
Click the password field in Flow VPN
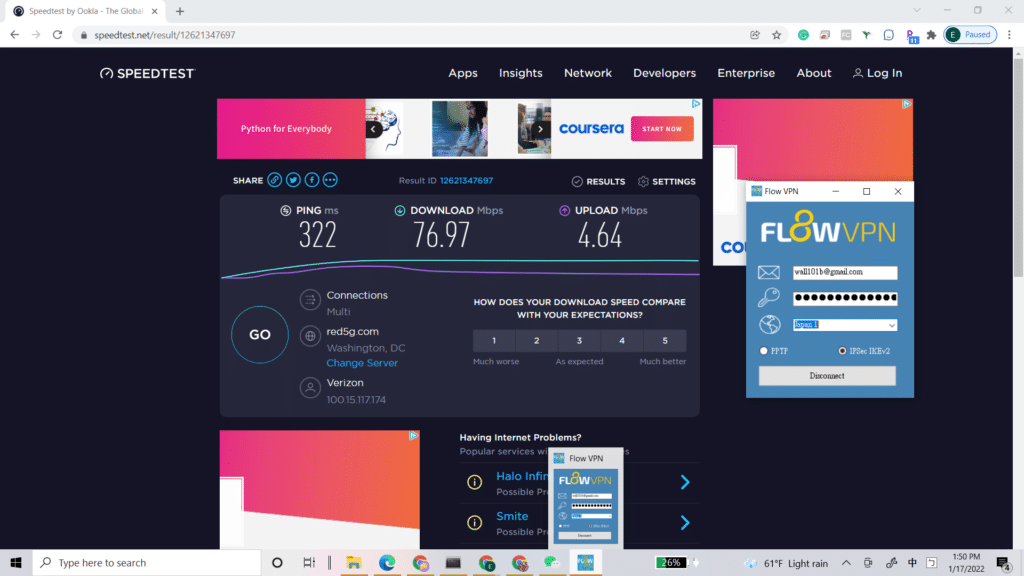[845, 298]
